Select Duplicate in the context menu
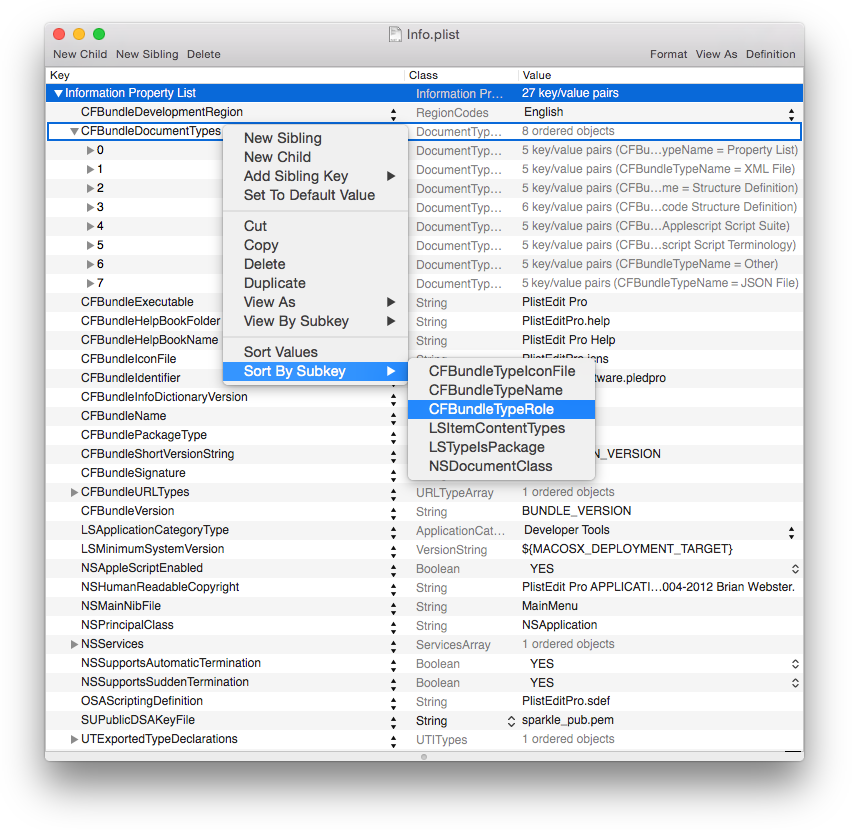Screen dimensions: 862x830 [274, 283]
